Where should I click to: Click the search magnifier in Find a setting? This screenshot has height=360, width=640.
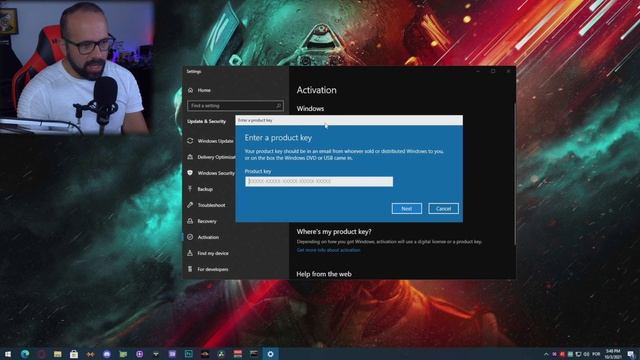[x=278, y=106]
